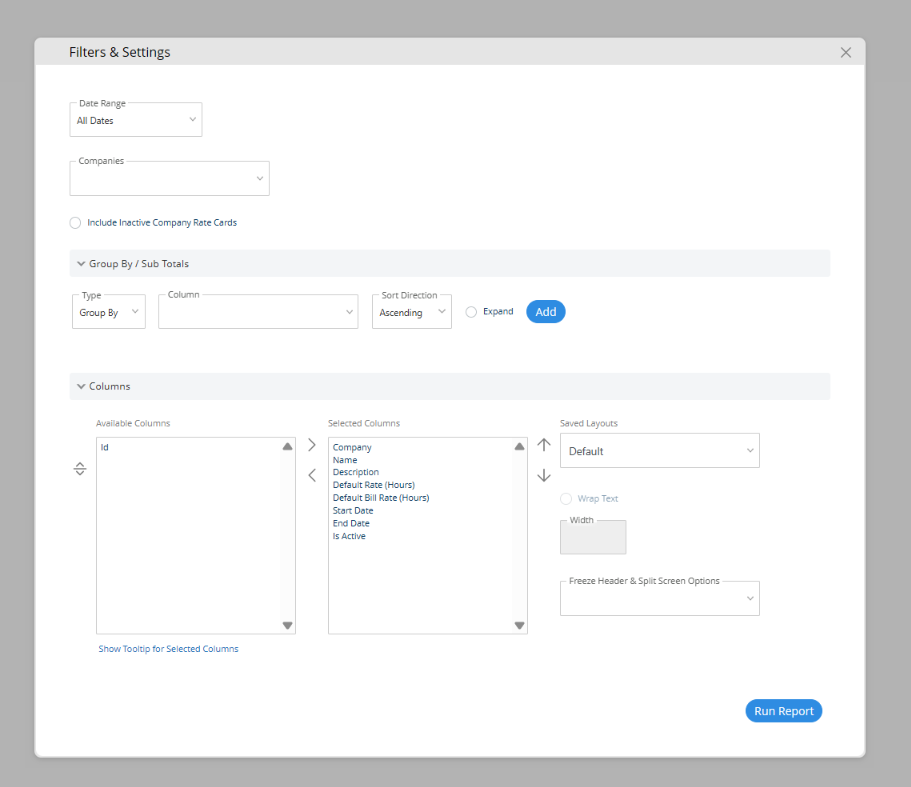
Task: Collapse the Group By / Sub Totals section
Action: pyautogui.click(x=81, y=264)
